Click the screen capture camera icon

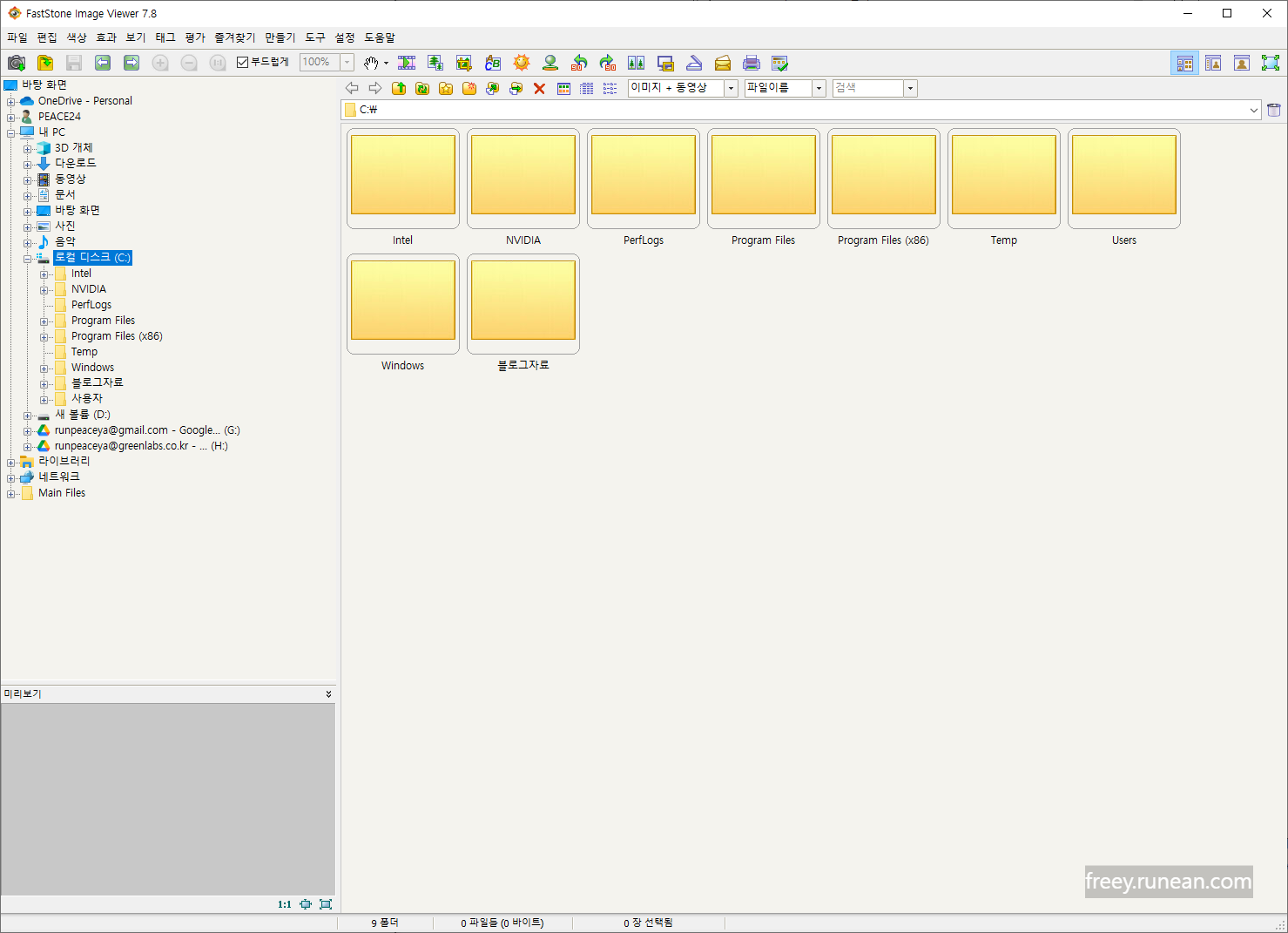point(17,63)
